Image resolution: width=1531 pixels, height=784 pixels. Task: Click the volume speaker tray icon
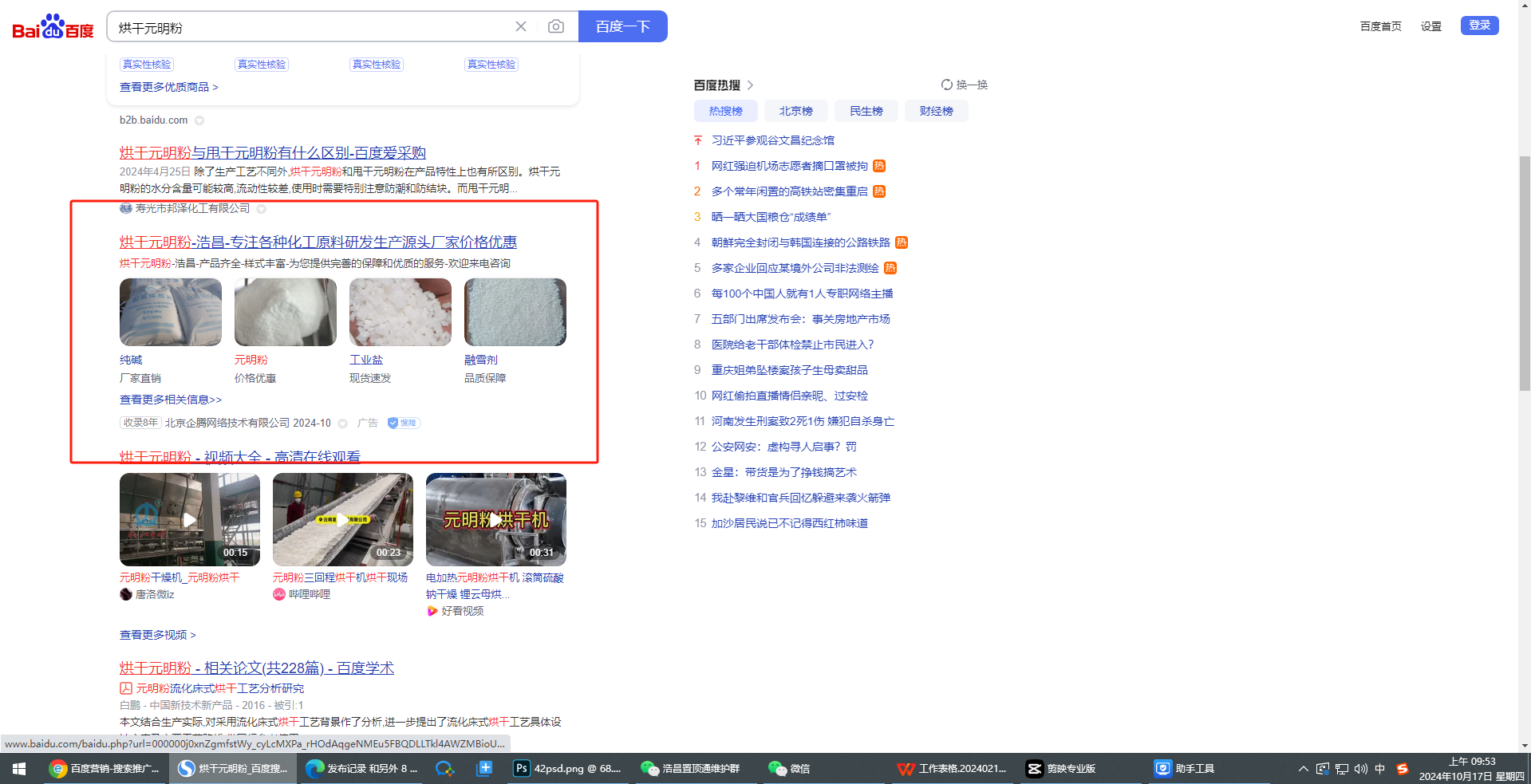(1361, 769)
